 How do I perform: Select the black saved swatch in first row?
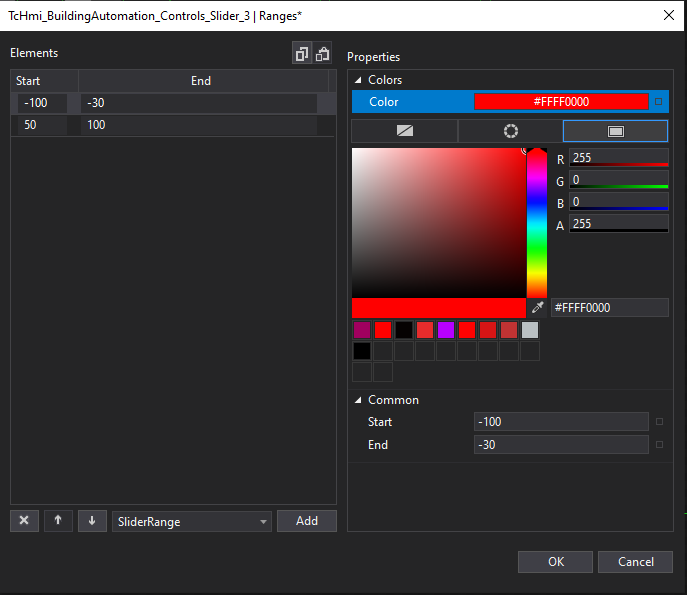tap(404, 330)
